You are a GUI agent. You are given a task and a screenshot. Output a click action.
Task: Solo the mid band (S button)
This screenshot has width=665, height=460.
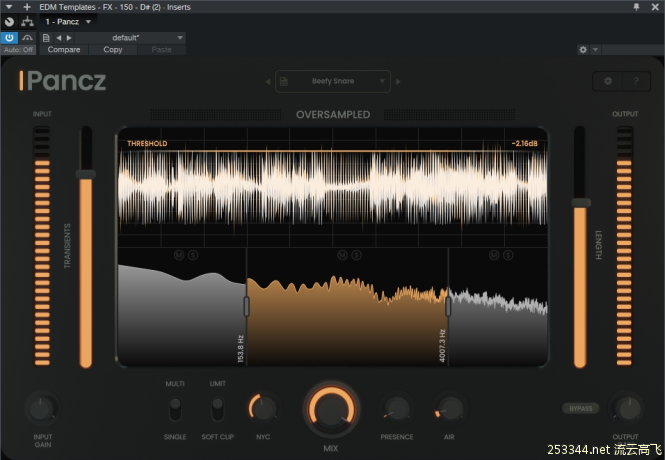[x=356, y=255]
